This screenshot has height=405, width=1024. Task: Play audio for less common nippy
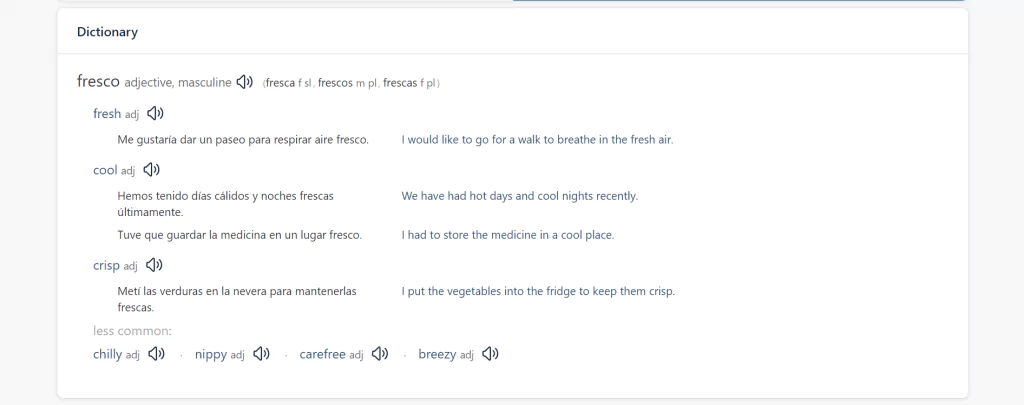click(262, 354)
